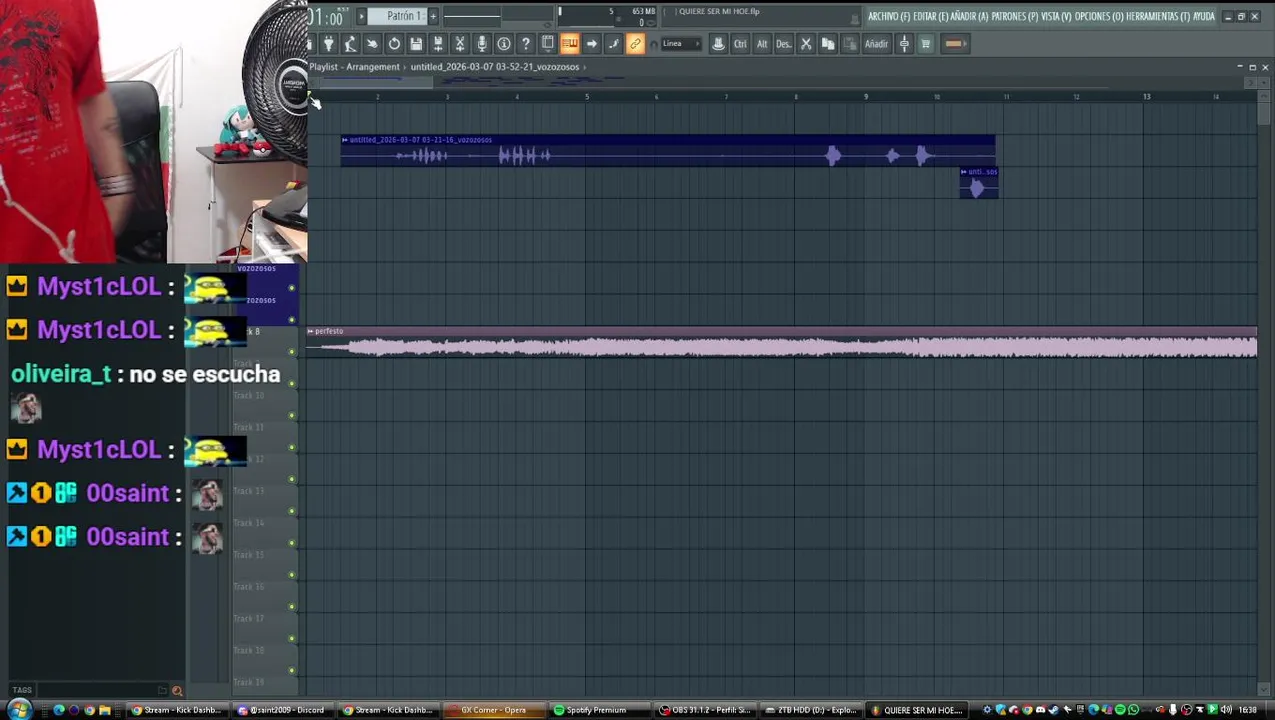This screenshot has width=1275, height=720.
Task: Open the HERRAMIENTAS (T) menu
Action: [x=1158, y=16]
